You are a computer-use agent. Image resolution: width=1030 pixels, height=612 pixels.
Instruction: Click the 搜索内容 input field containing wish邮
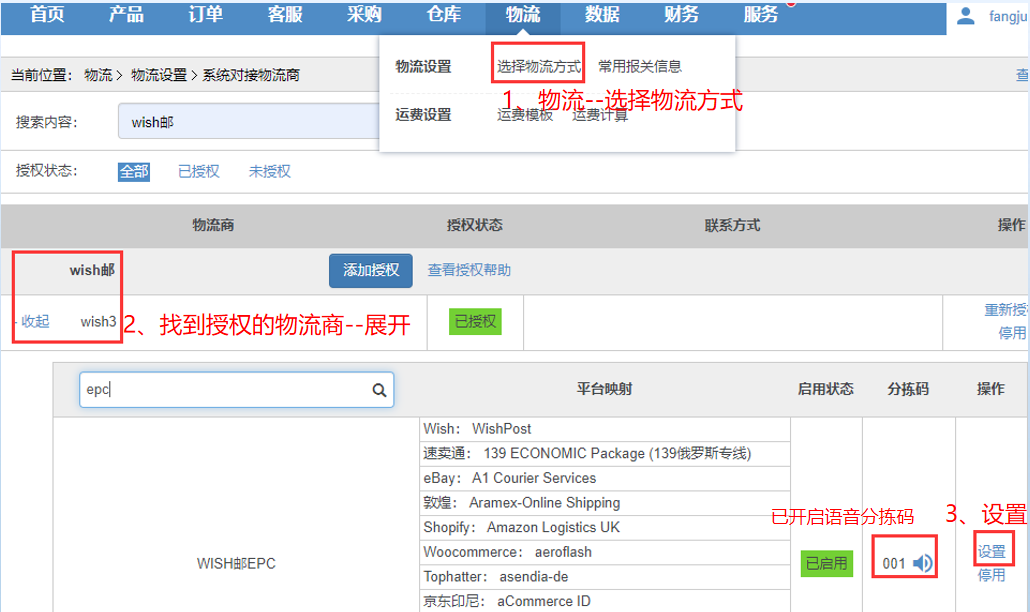click(249, 121)
